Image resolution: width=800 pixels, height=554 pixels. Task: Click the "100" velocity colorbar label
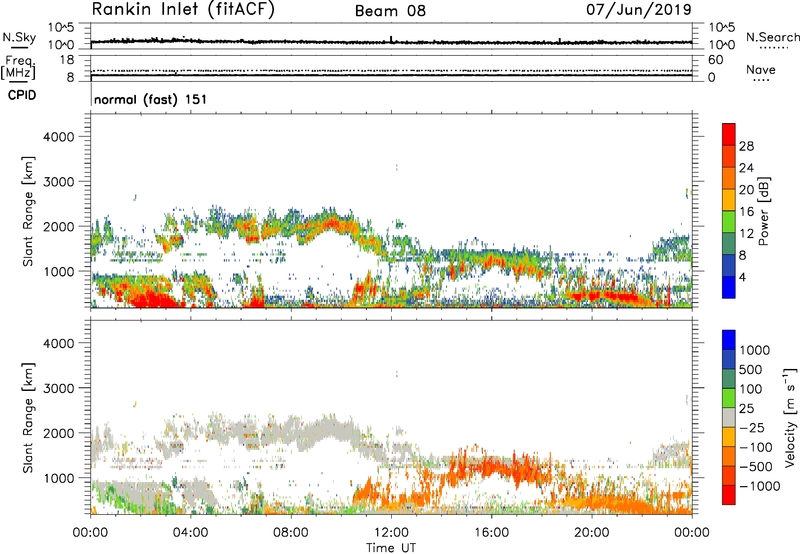click(750, 389)
